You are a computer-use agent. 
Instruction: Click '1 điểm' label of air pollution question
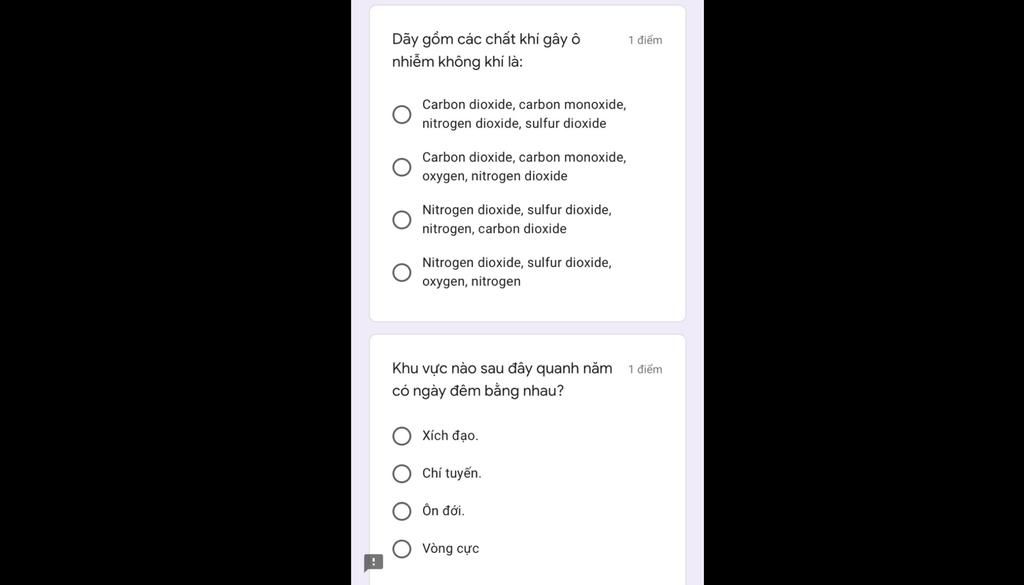(645, 40)
